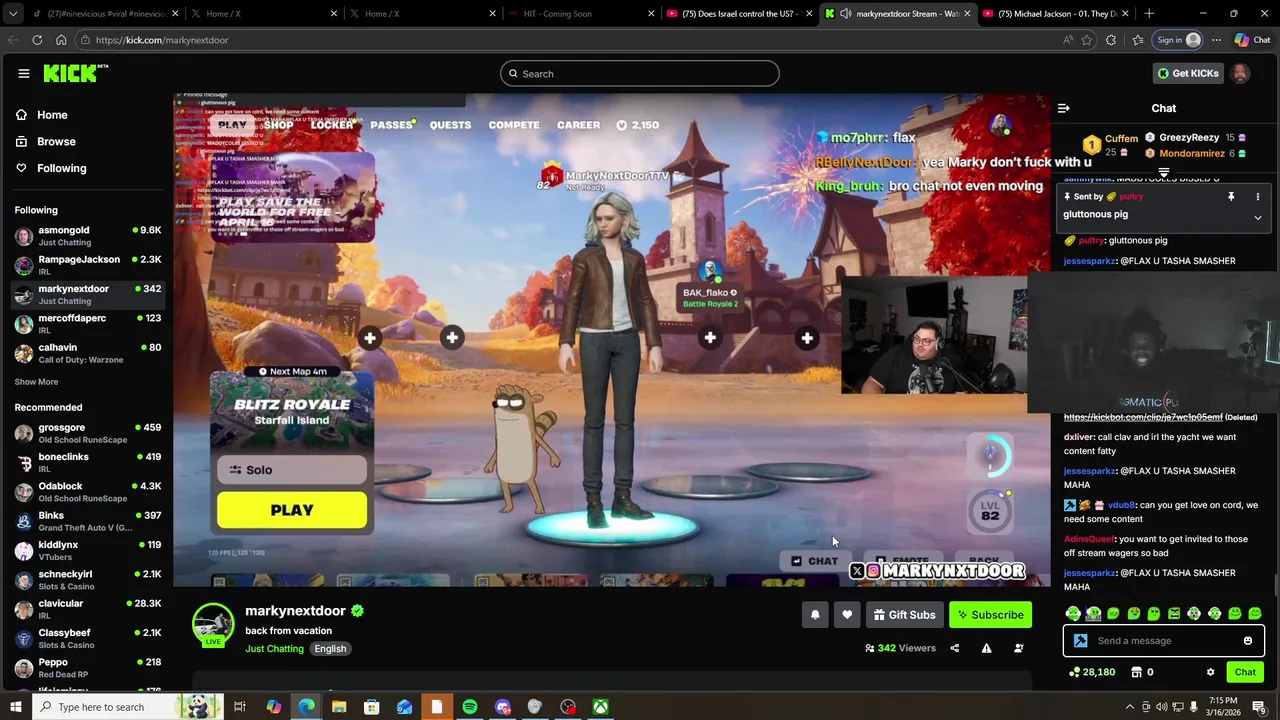Image resolution: width=1280 pixels, height=720 pixels.
Task: Open chat settings gear icon
Action: coord(1210,672)
